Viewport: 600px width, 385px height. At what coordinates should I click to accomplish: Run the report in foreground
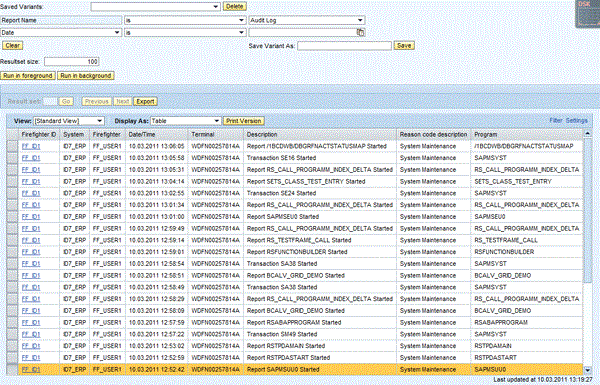pos(28,76)
